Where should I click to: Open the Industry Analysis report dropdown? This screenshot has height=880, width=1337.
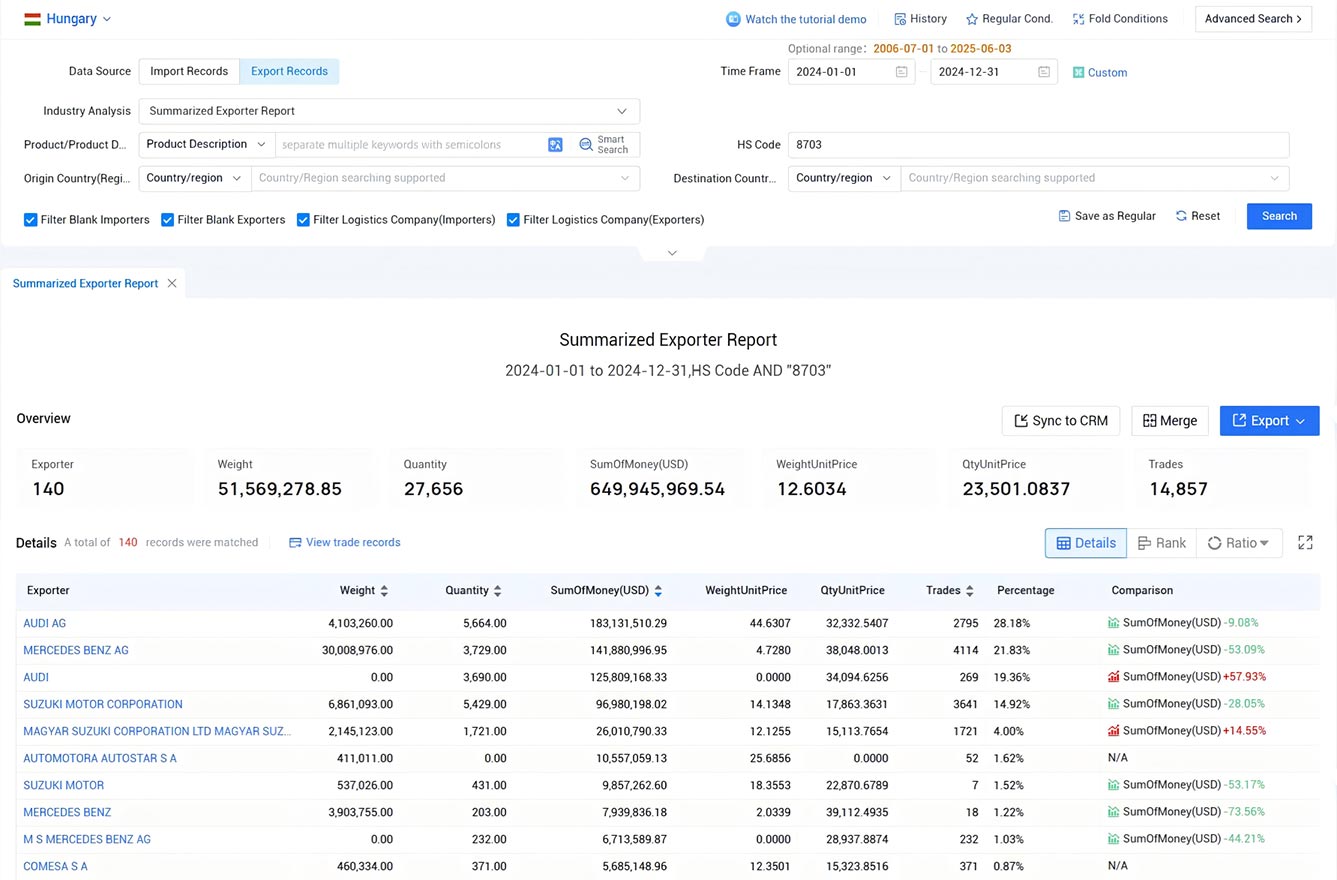coord(389,111)
